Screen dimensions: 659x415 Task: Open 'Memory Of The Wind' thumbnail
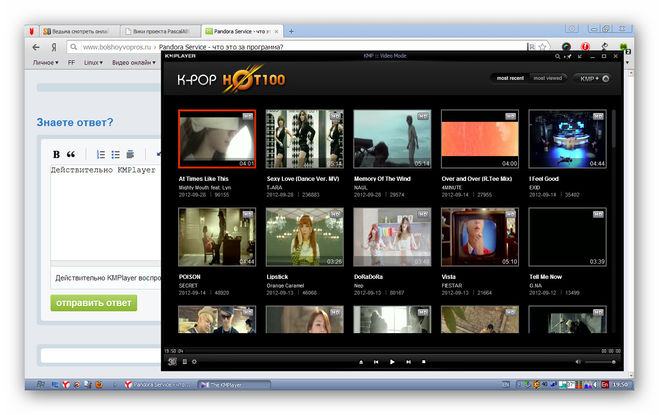click(x=392, y=139)
